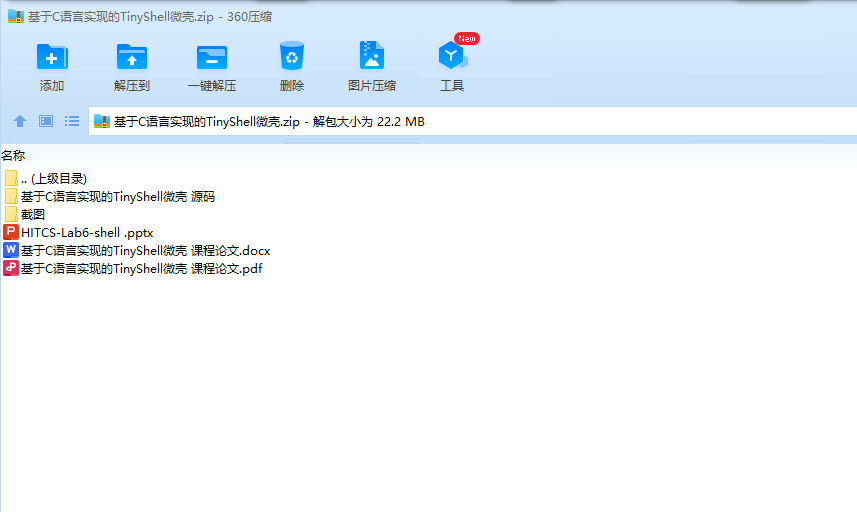
Task: Switch to the list view mode
Action: pyautogui.click(x=72, y=121)
